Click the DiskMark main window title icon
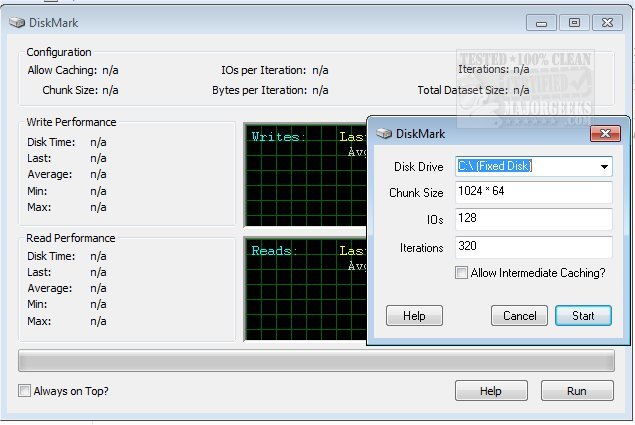This screenshot has width=635, height=425. click(17, 22)
